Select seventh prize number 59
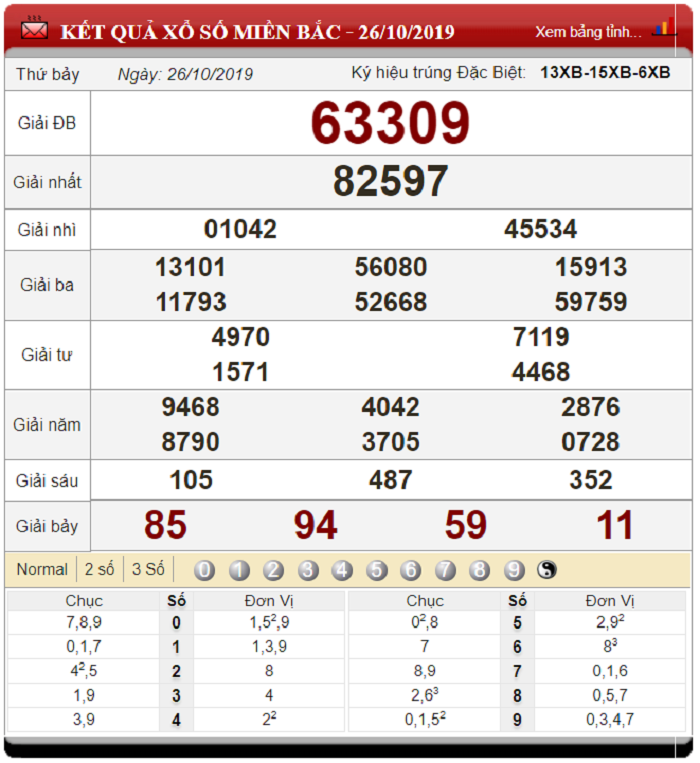Image resolution: width=700 pixels, height=763 pixels. coord(466,525)
